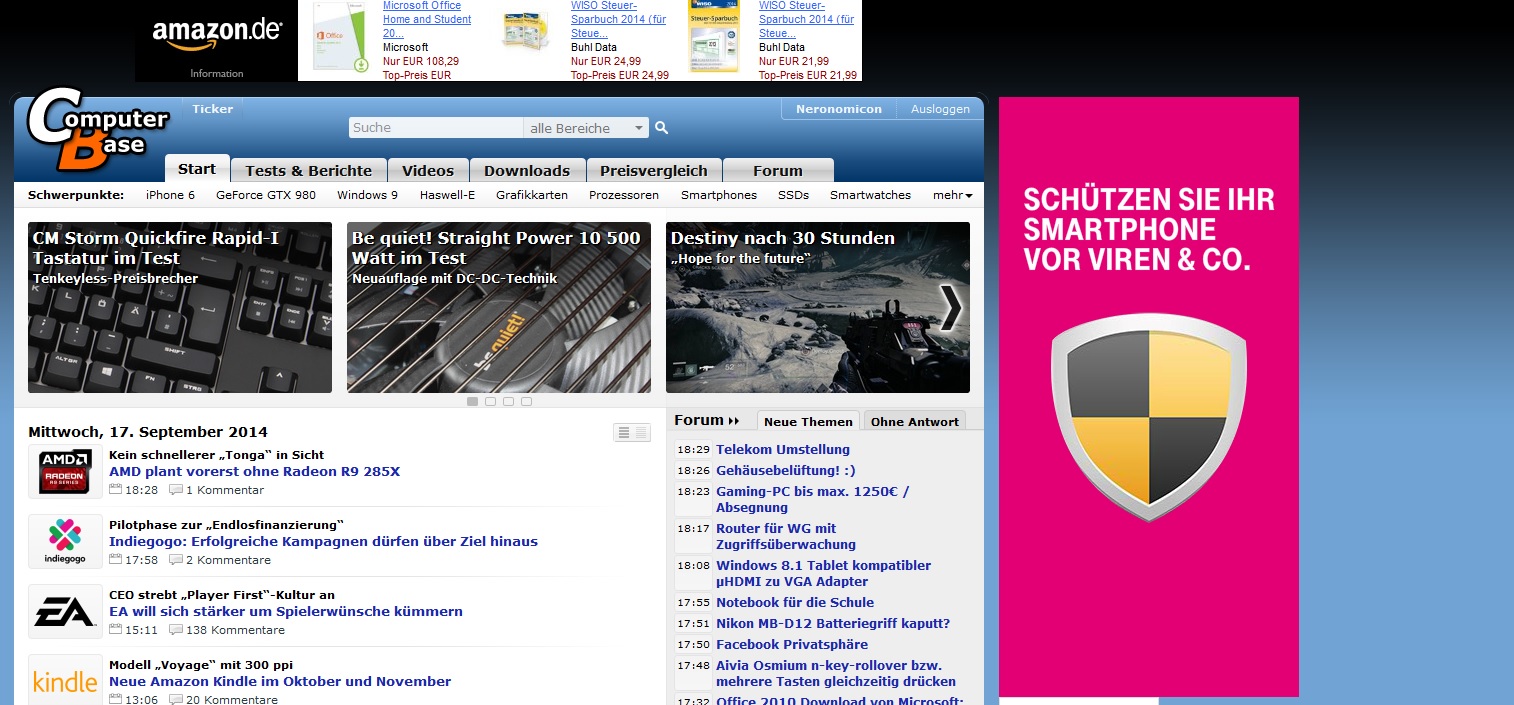
Task: Open the GeForce GTX 980 topic link
Action: pos(266,195)
